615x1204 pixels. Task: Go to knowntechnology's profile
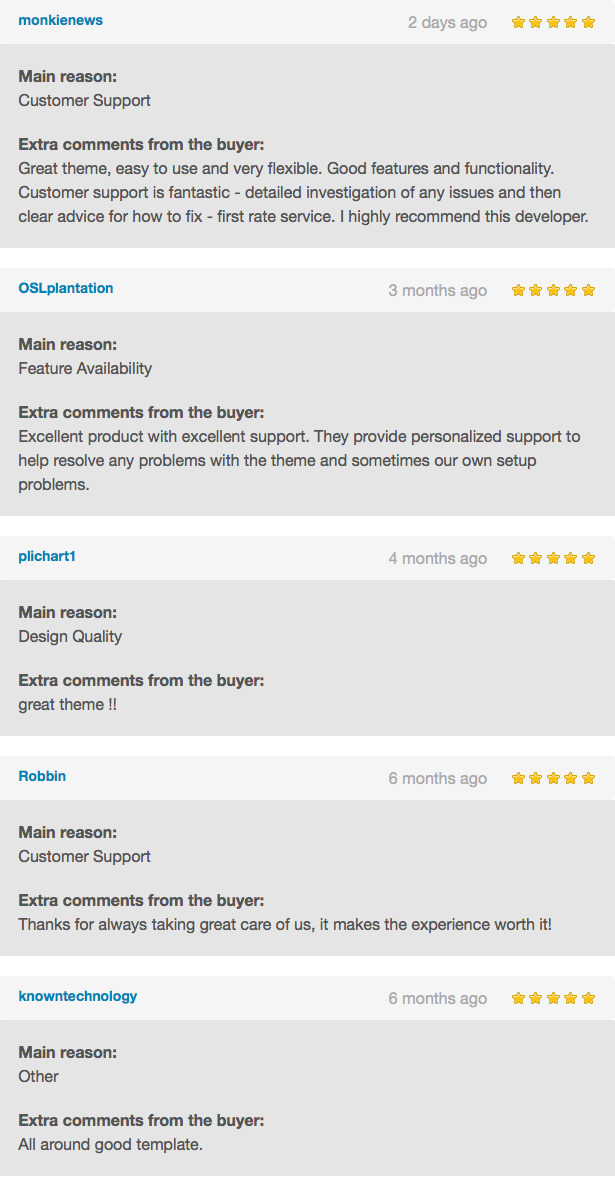tap(78, 996)
